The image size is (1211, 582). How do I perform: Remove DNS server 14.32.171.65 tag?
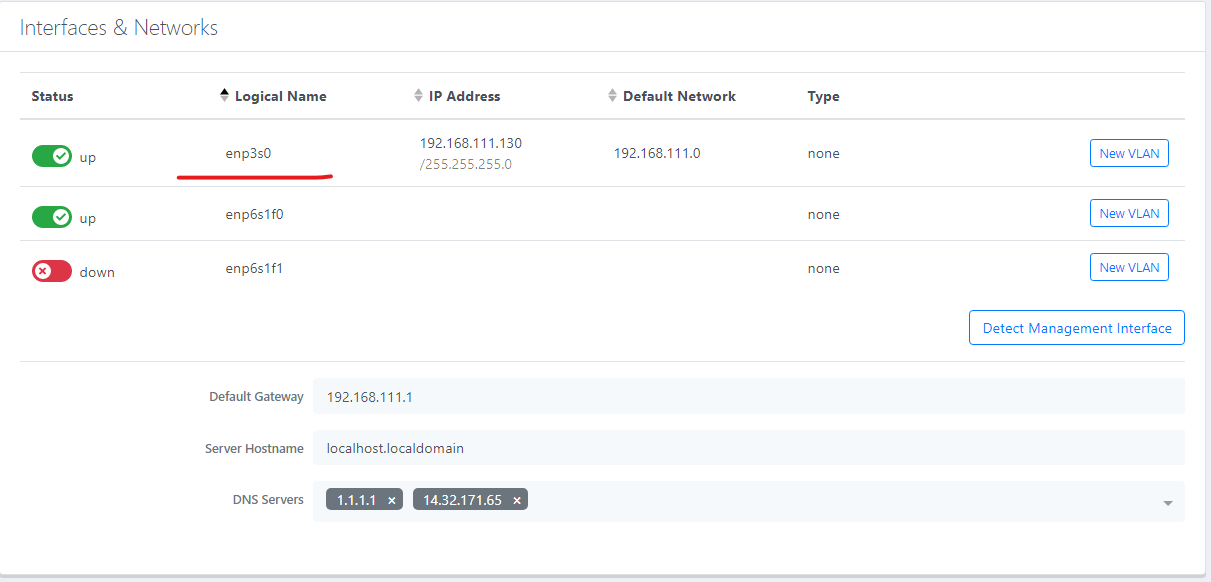517,500
